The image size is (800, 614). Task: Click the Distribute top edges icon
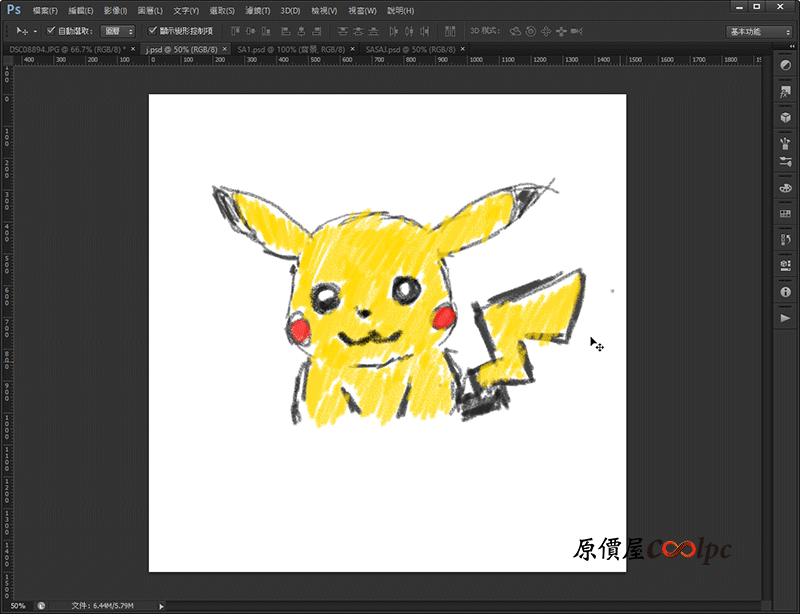pyautogui.click(x=343, y=31)
